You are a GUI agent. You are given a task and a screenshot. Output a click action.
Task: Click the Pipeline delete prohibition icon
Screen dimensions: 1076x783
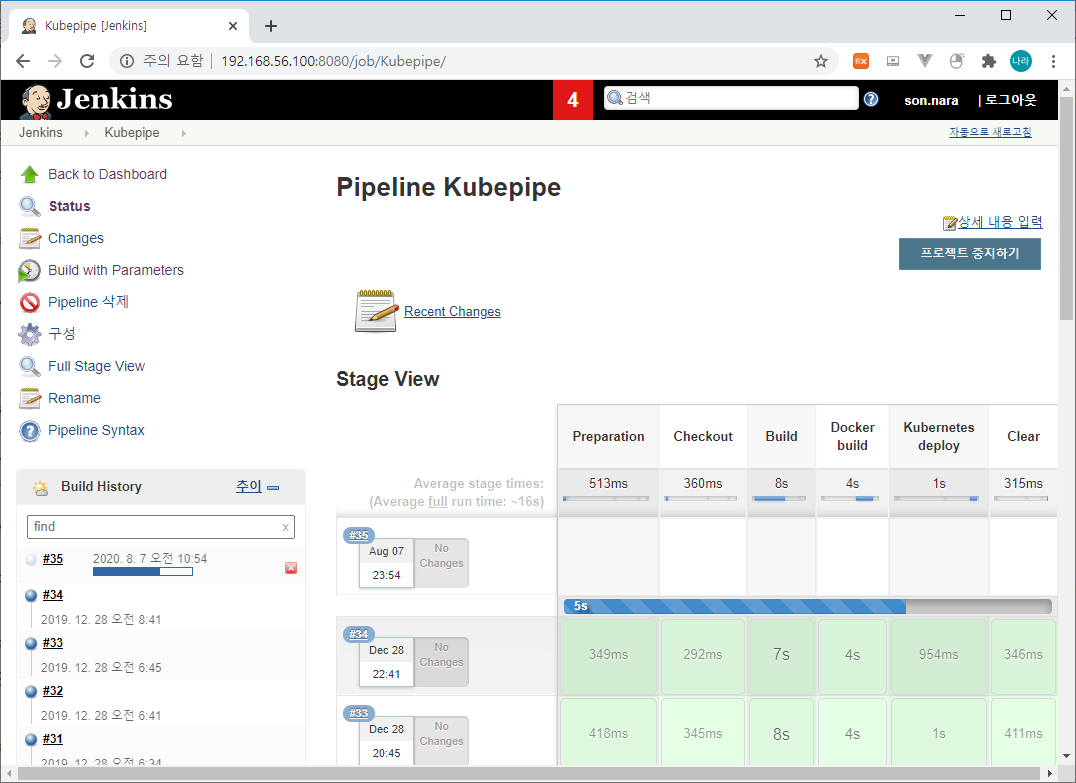click(30, 302)
